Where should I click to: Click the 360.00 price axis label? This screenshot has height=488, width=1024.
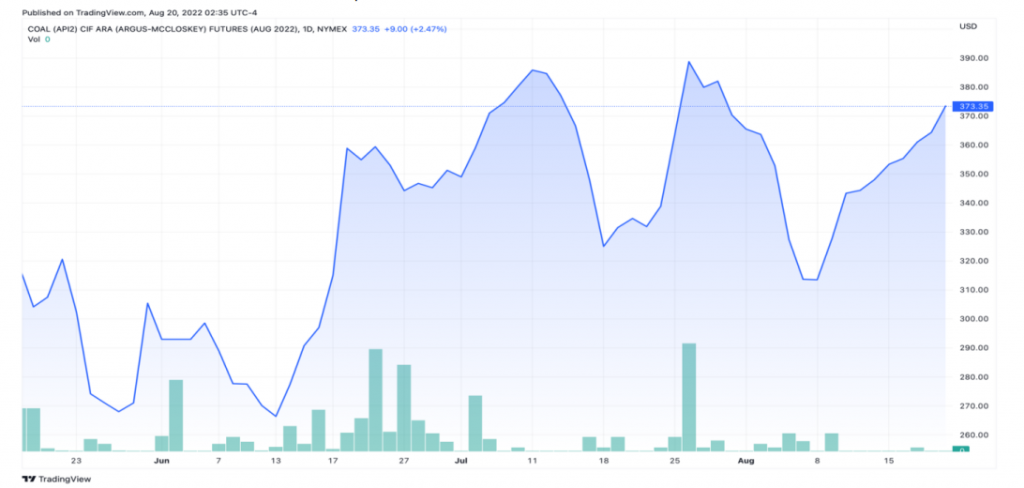coord(972,145)
